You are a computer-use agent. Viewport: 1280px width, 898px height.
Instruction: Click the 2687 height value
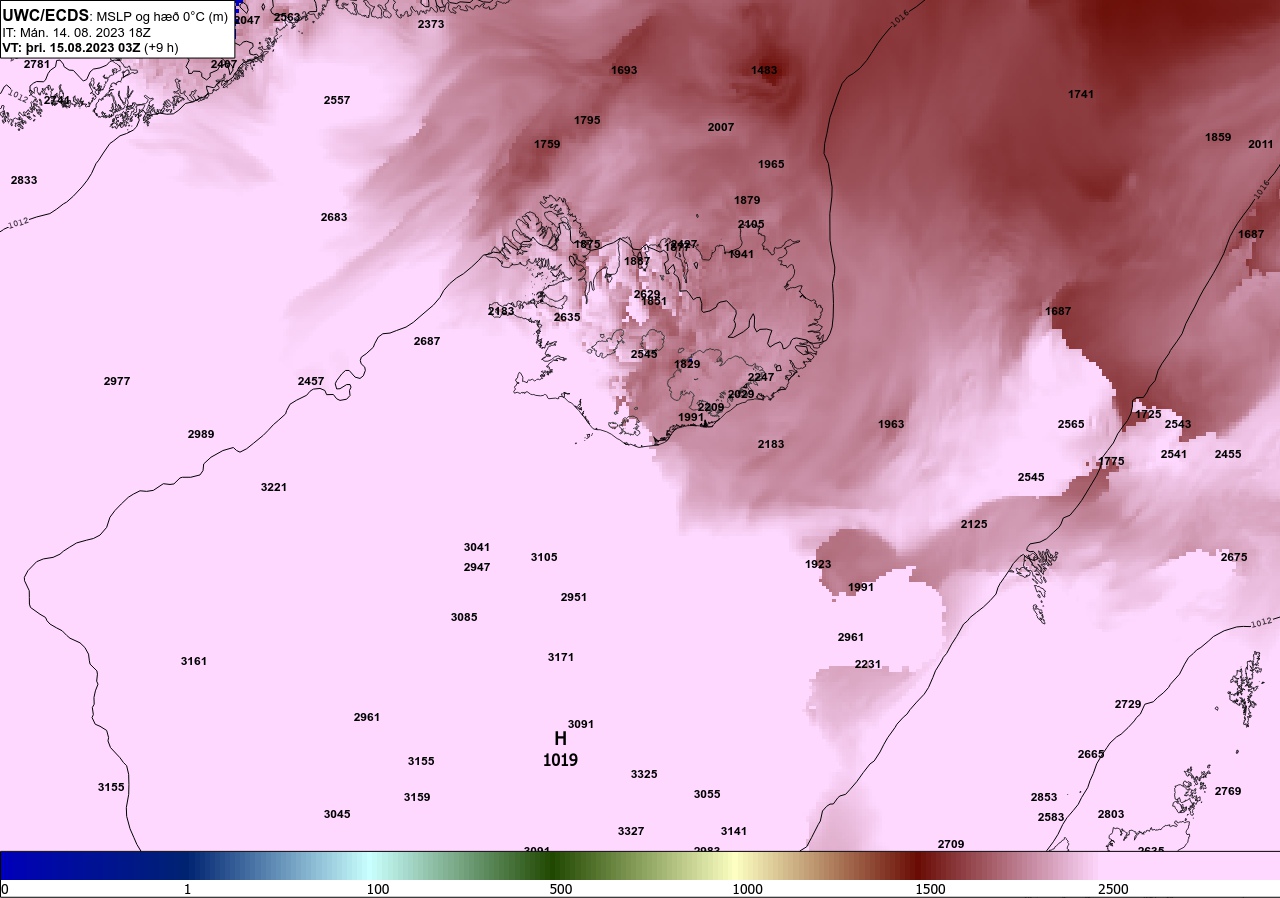[x=427, y=341]
